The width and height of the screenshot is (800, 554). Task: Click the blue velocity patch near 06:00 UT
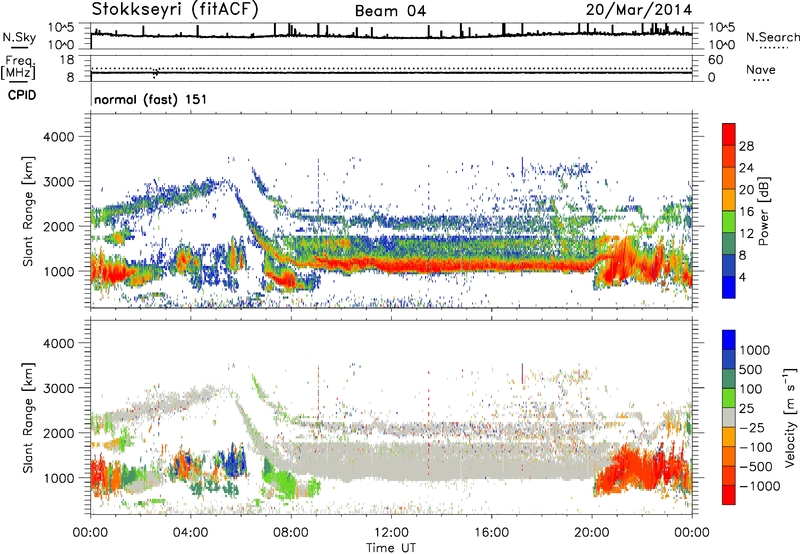(x=234, y=461)
